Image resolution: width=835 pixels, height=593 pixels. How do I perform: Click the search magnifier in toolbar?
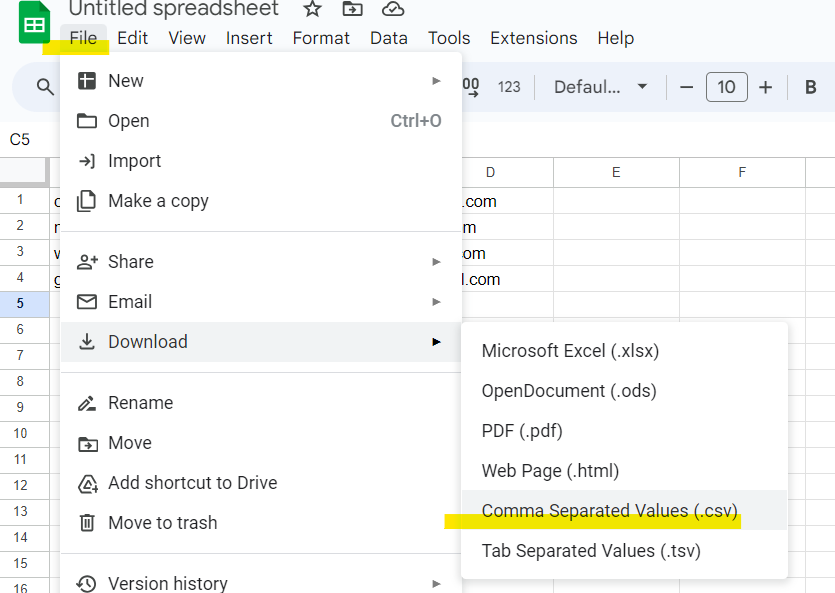pyautogui.click(x=45, y=87)
